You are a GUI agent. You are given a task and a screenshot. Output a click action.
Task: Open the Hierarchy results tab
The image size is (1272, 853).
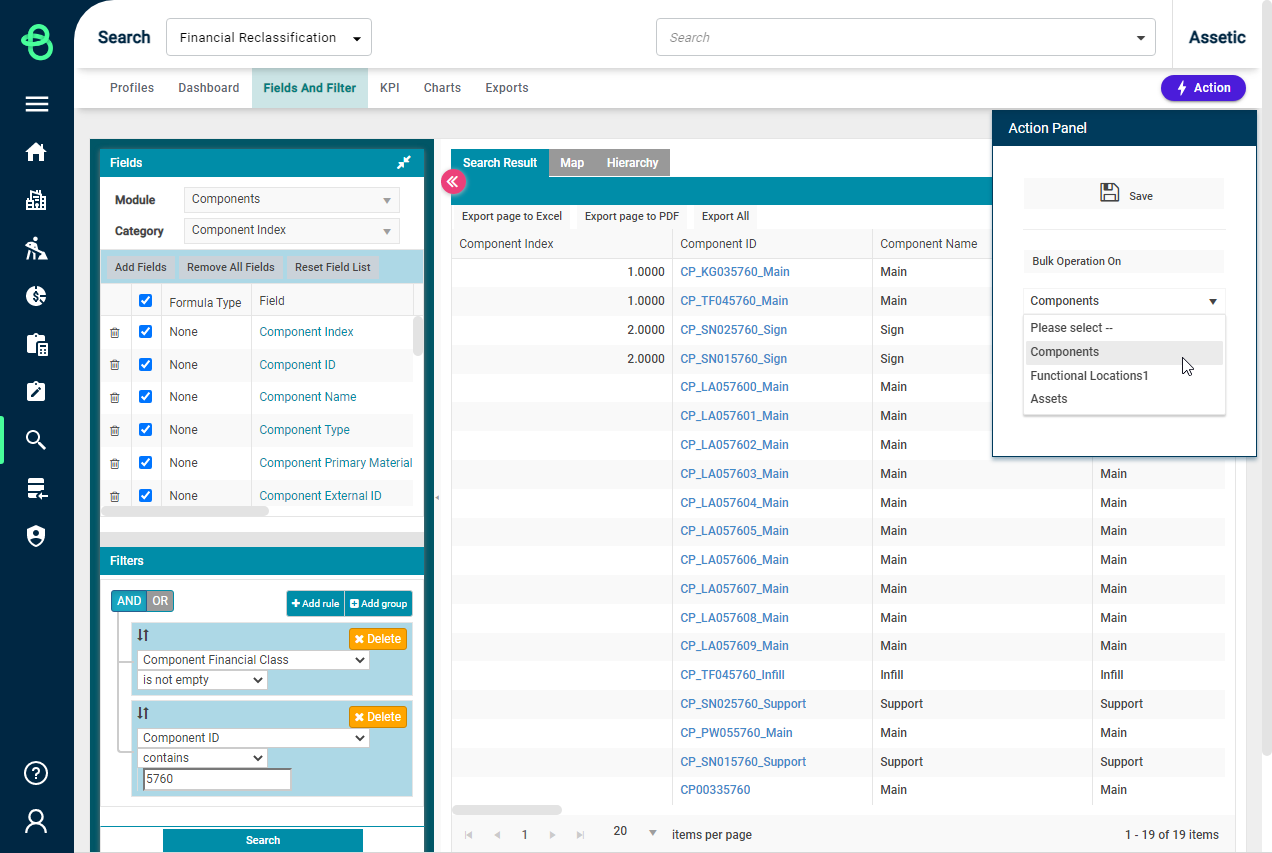click(x=632, y=163)
